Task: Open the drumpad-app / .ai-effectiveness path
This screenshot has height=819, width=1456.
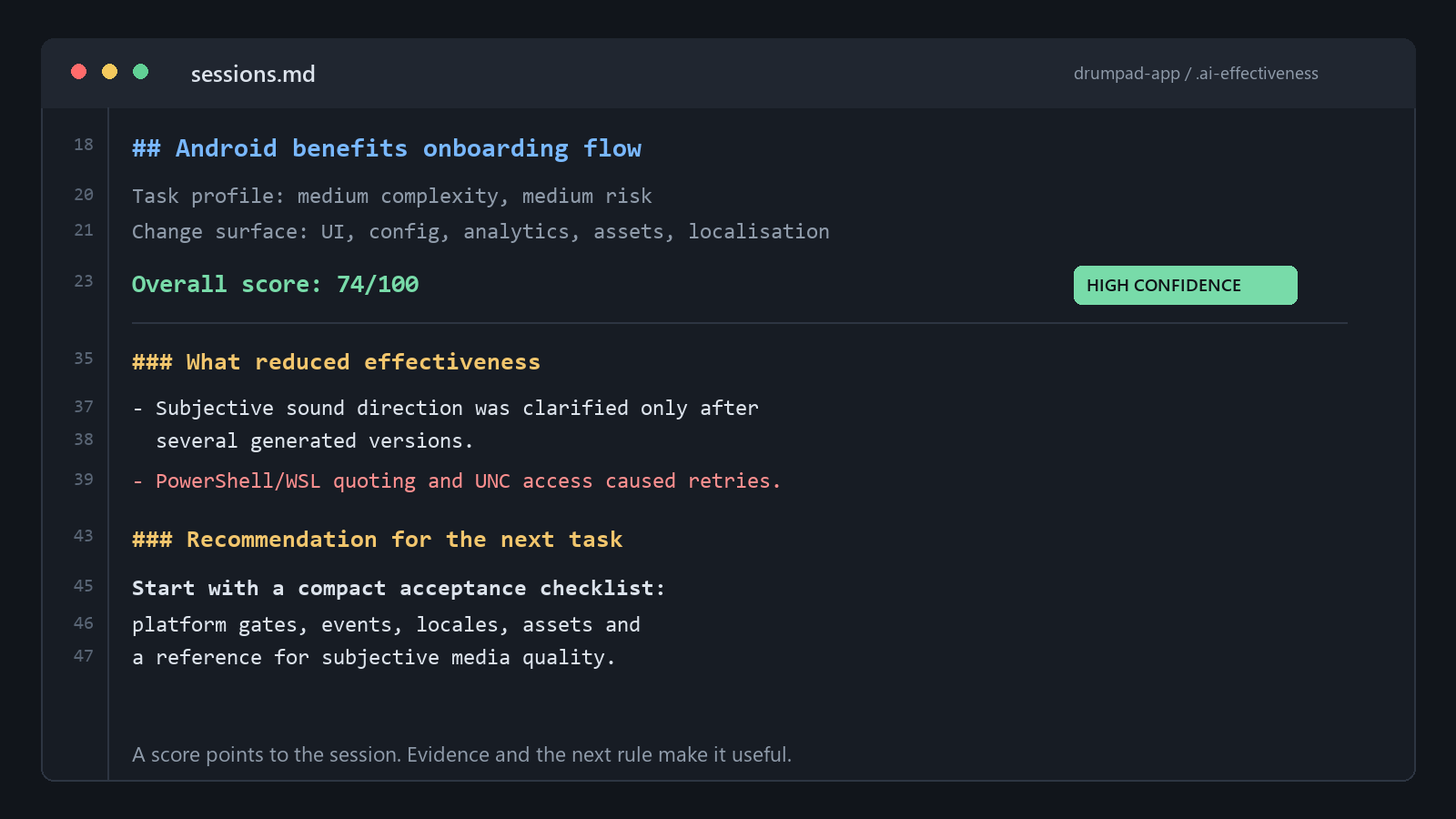Action: pyautogui.click(x=1196, y=74)
